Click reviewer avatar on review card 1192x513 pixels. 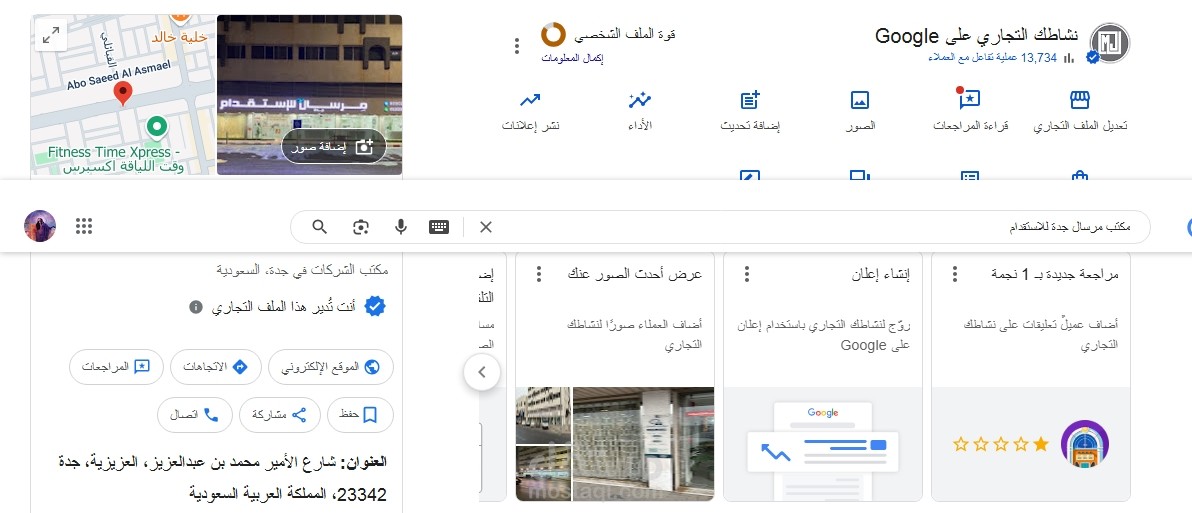click(x=1085, y=444)
